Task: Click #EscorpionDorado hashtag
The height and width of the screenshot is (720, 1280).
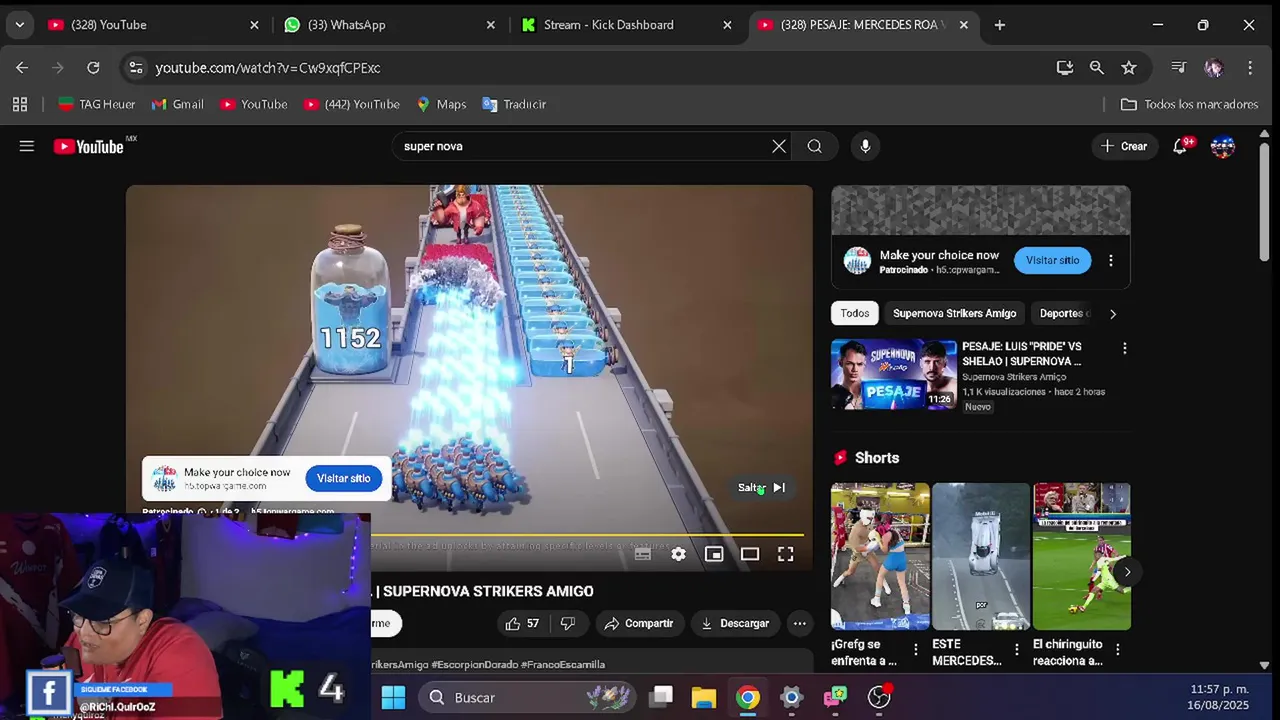Action: (x=474, y=664)
